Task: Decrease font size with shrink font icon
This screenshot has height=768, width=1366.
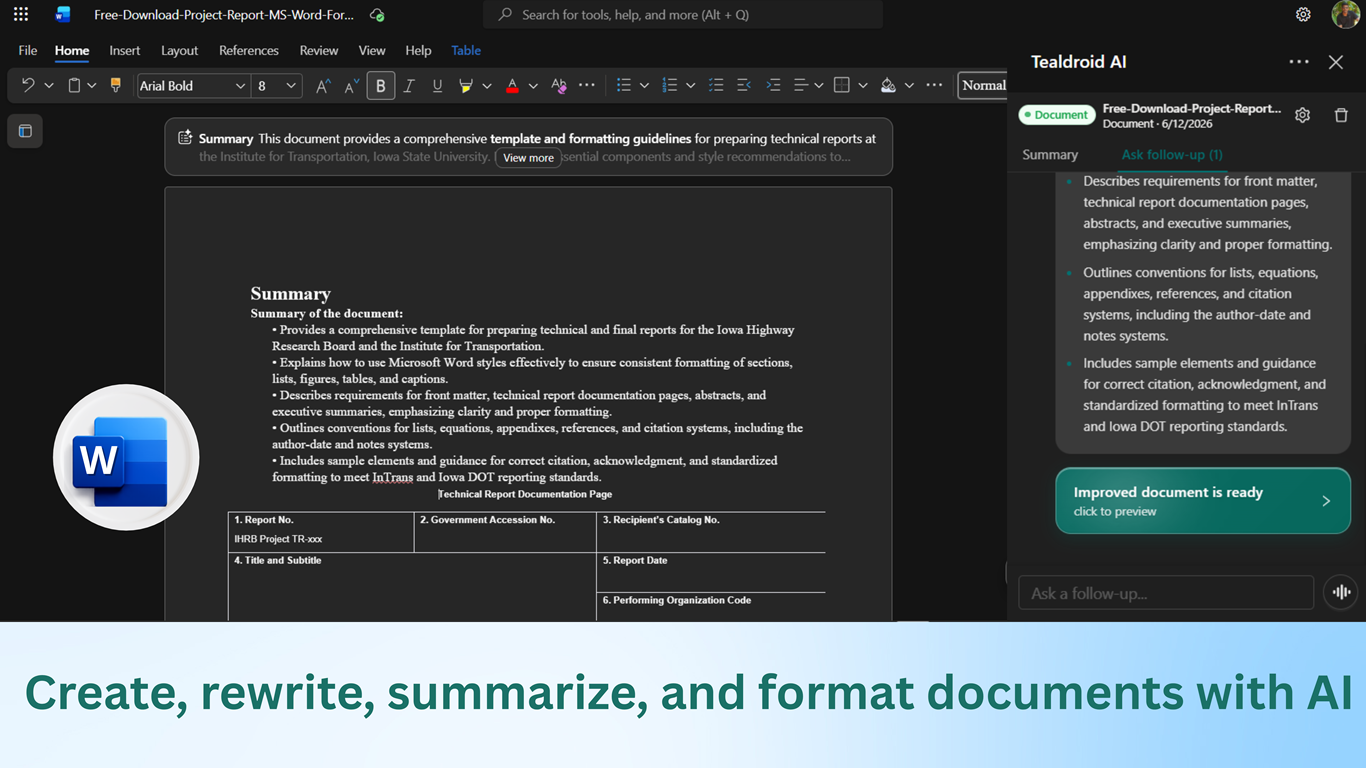Action: pyautogui.click(x=351, y=86)
